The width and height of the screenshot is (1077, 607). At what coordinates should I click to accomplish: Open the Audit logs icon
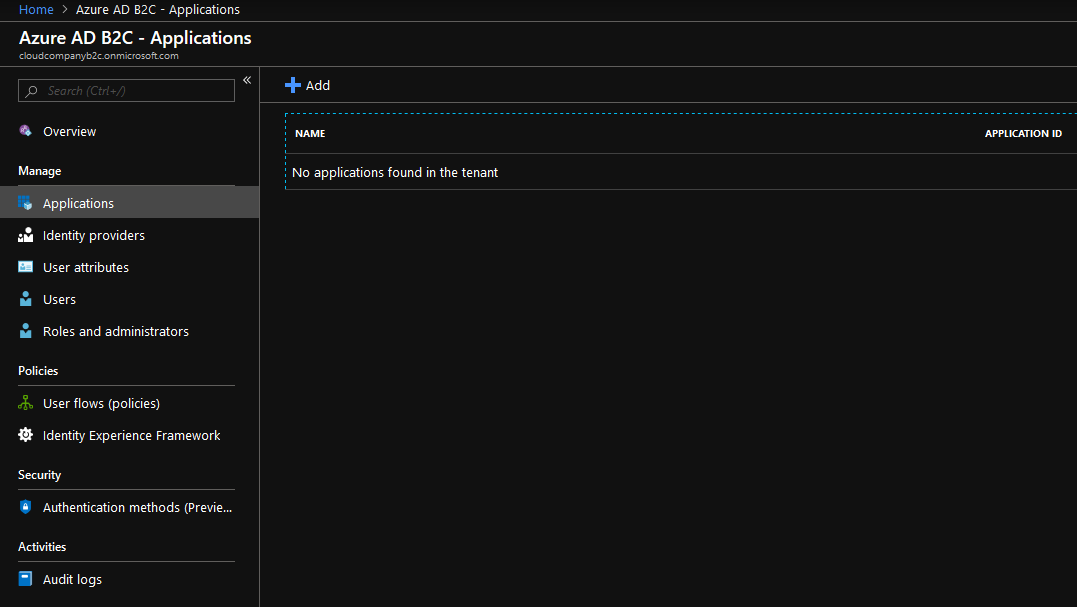[24, 579]
